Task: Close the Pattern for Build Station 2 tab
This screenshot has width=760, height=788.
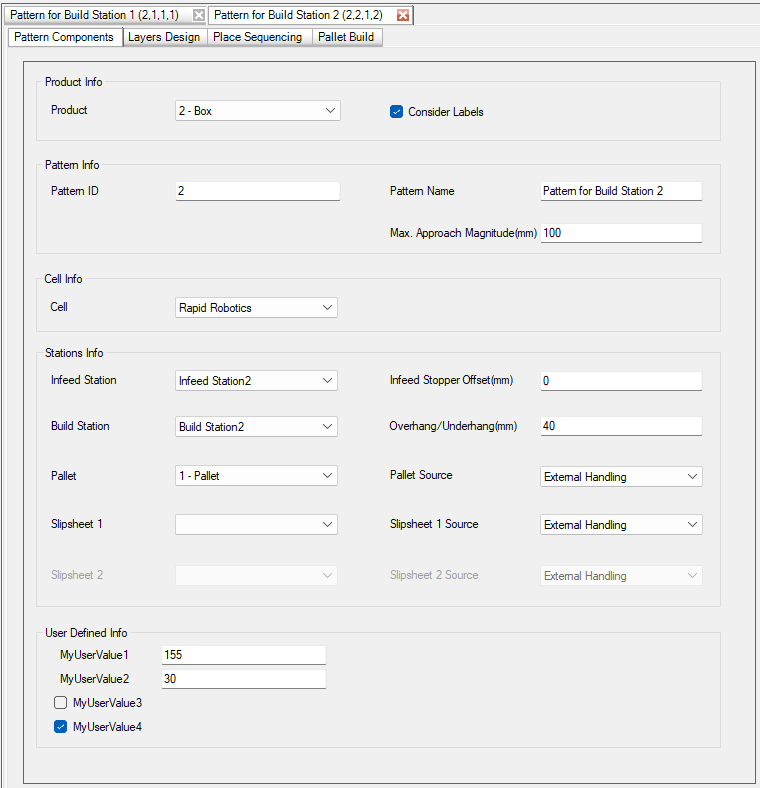Action: coord(403,15)
